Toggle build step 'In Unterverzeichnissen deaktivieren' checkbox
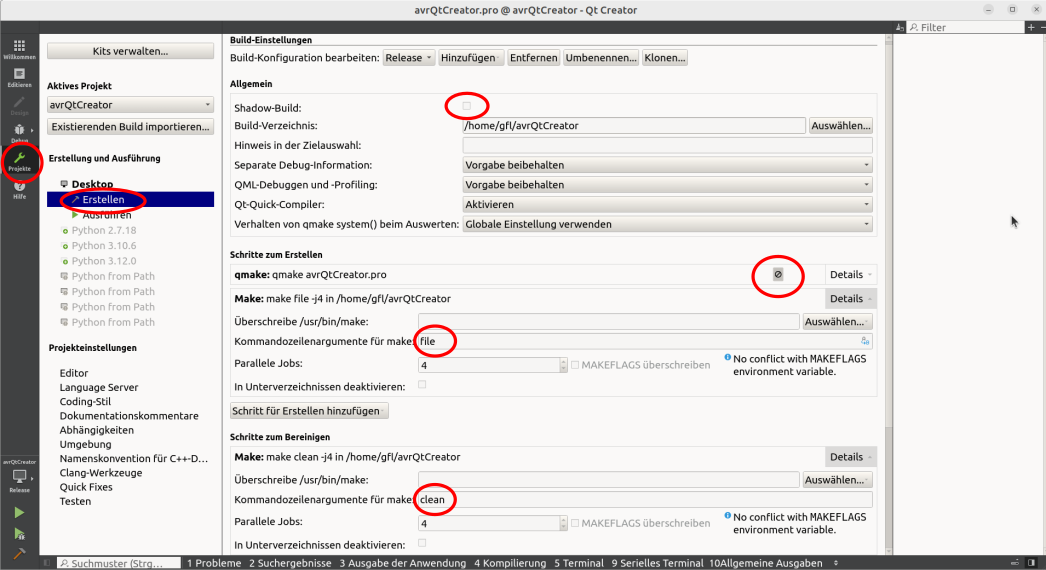Screen dimensions: 1046x570 pos(422,385)
